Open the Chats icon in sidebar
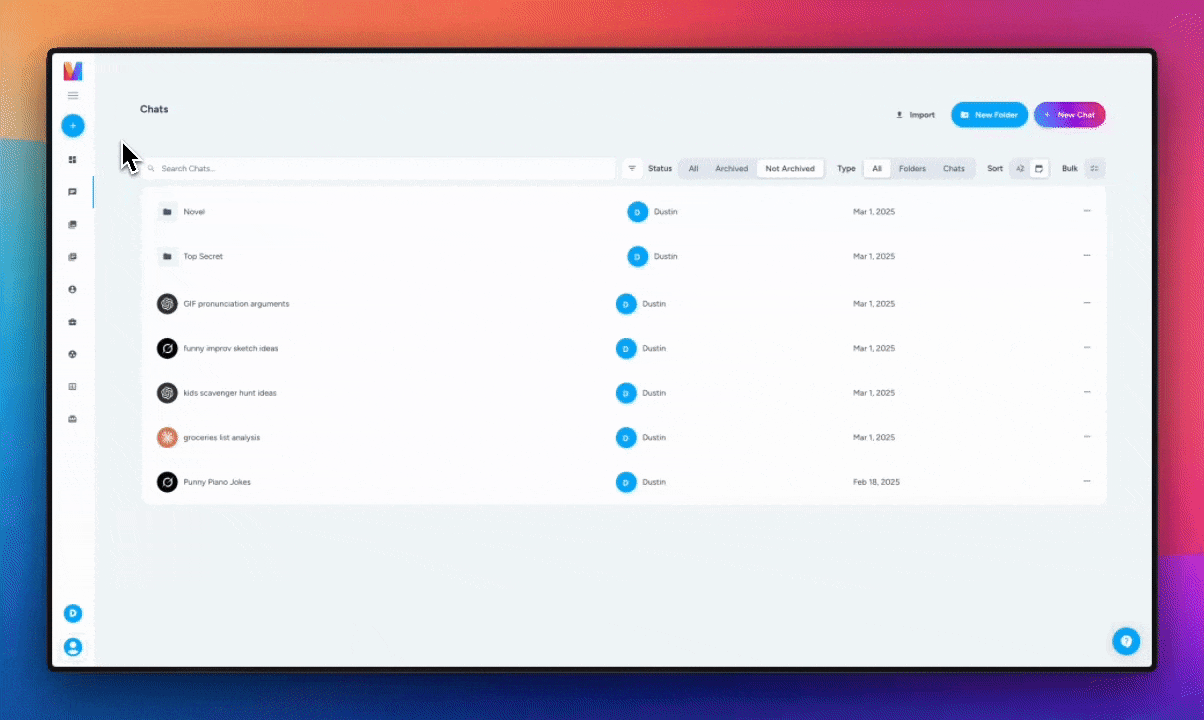Screen dimensions: 1204x720 click(x=73, y=192)
